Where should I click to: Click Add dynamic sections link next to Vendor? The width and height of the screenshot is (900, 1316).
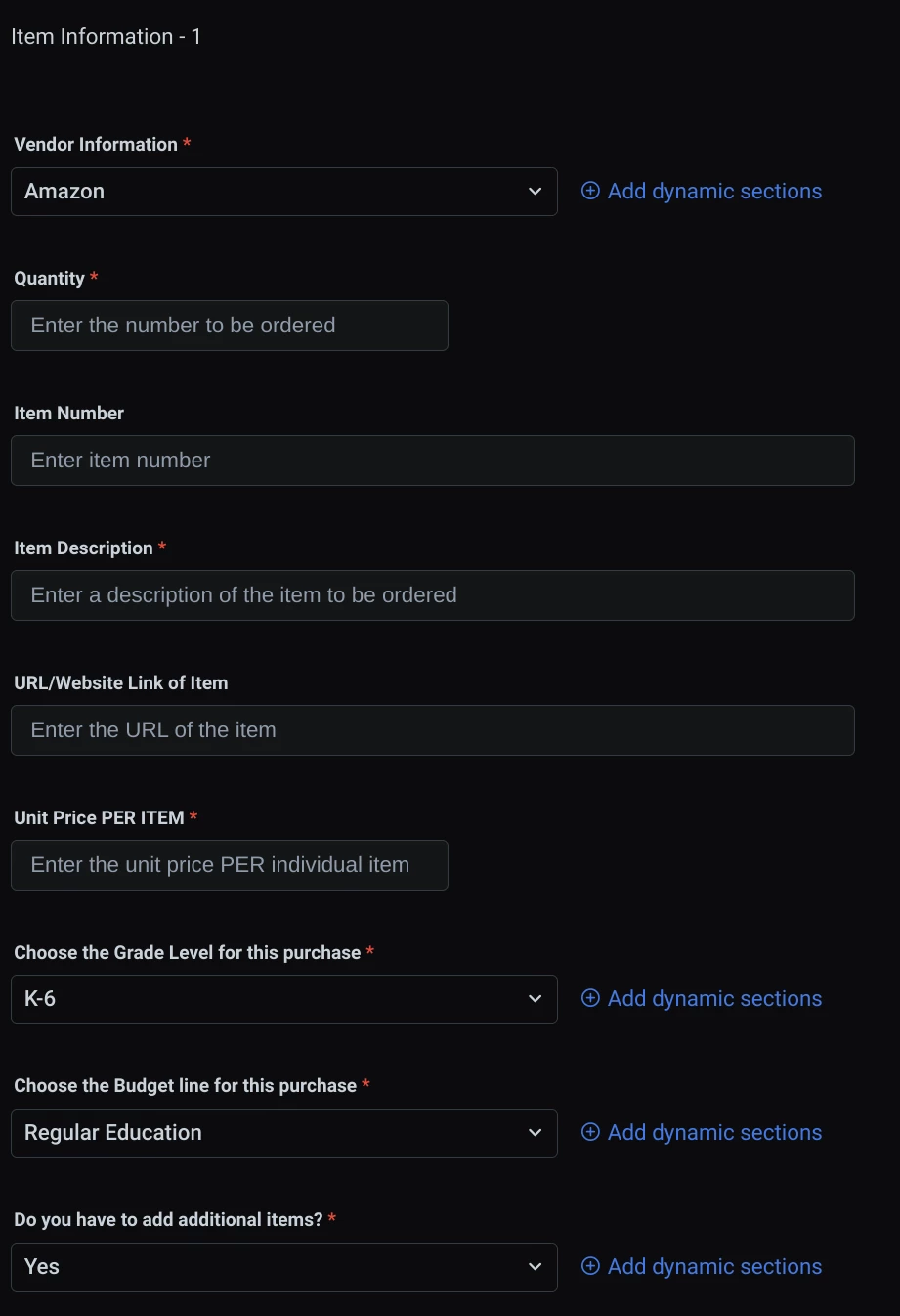[714, 191]
